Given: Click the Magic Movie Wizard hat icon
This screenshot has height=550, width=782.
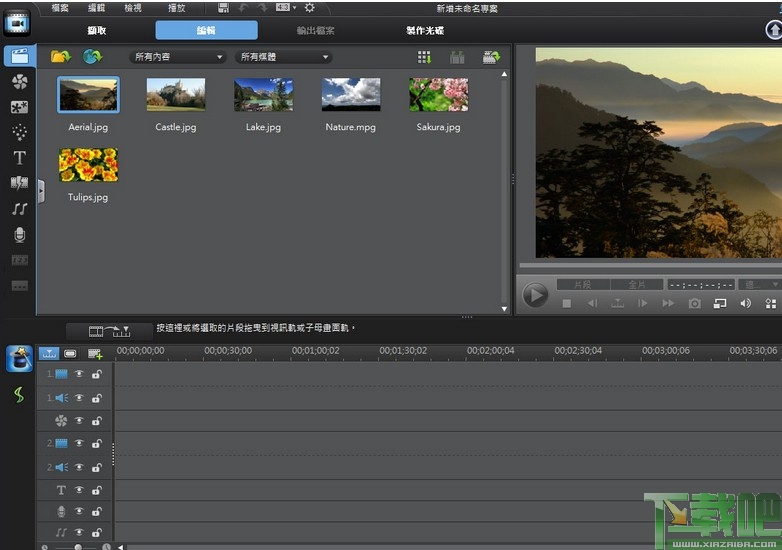Looking at the screenshot, I should tap(19, 359).
